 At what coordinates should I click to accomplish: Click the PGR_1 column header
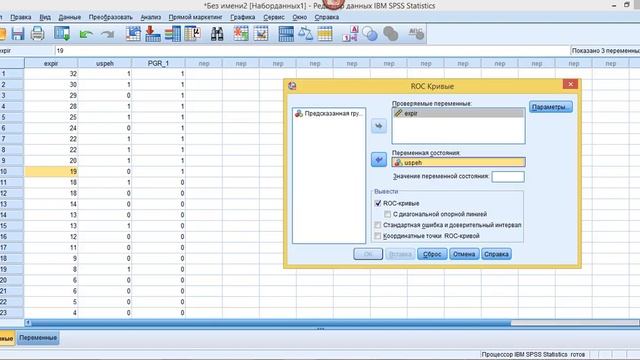point(158,63)
